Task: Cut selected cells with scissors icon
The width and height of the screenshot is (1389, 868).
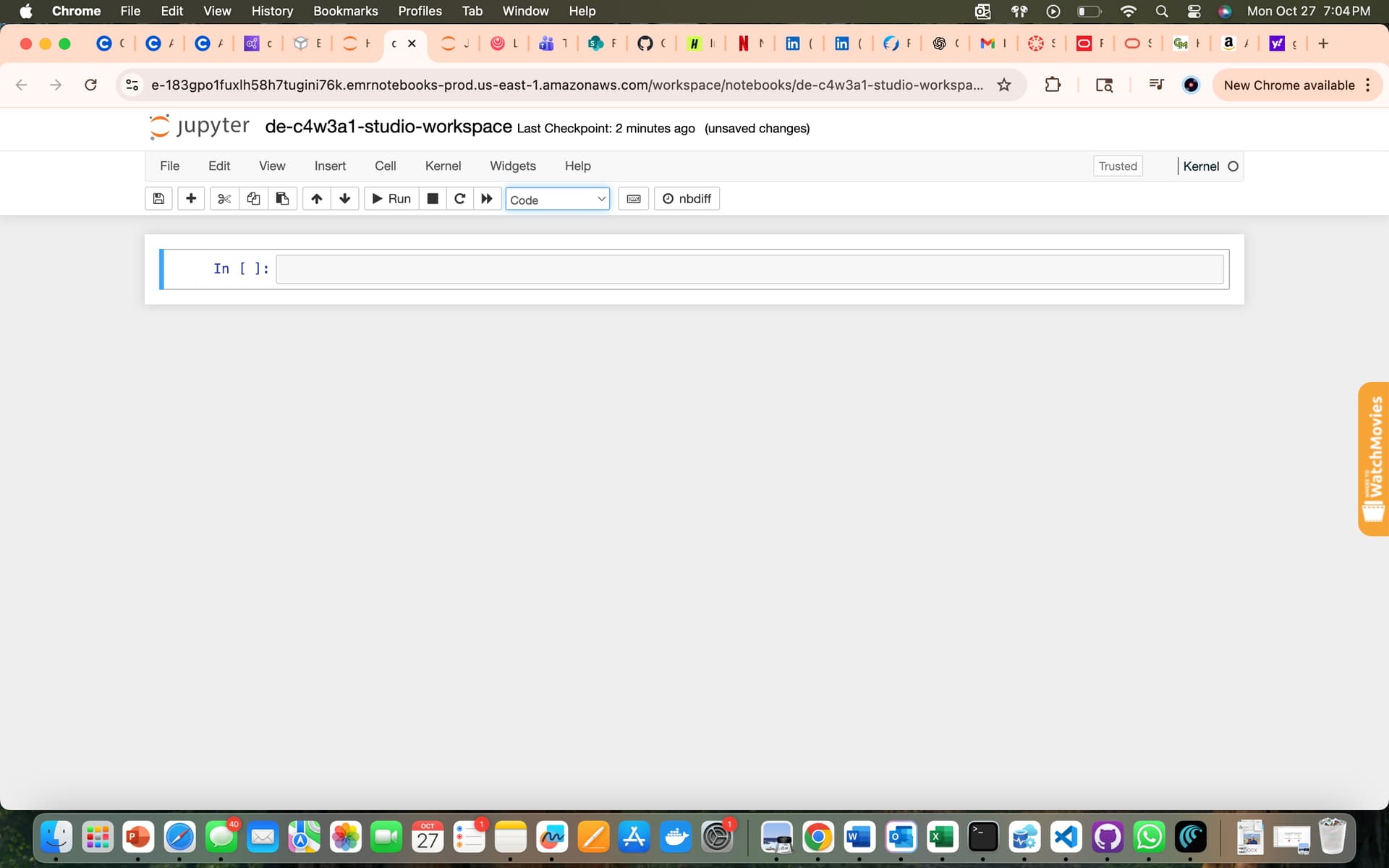Action: [224, 198]
